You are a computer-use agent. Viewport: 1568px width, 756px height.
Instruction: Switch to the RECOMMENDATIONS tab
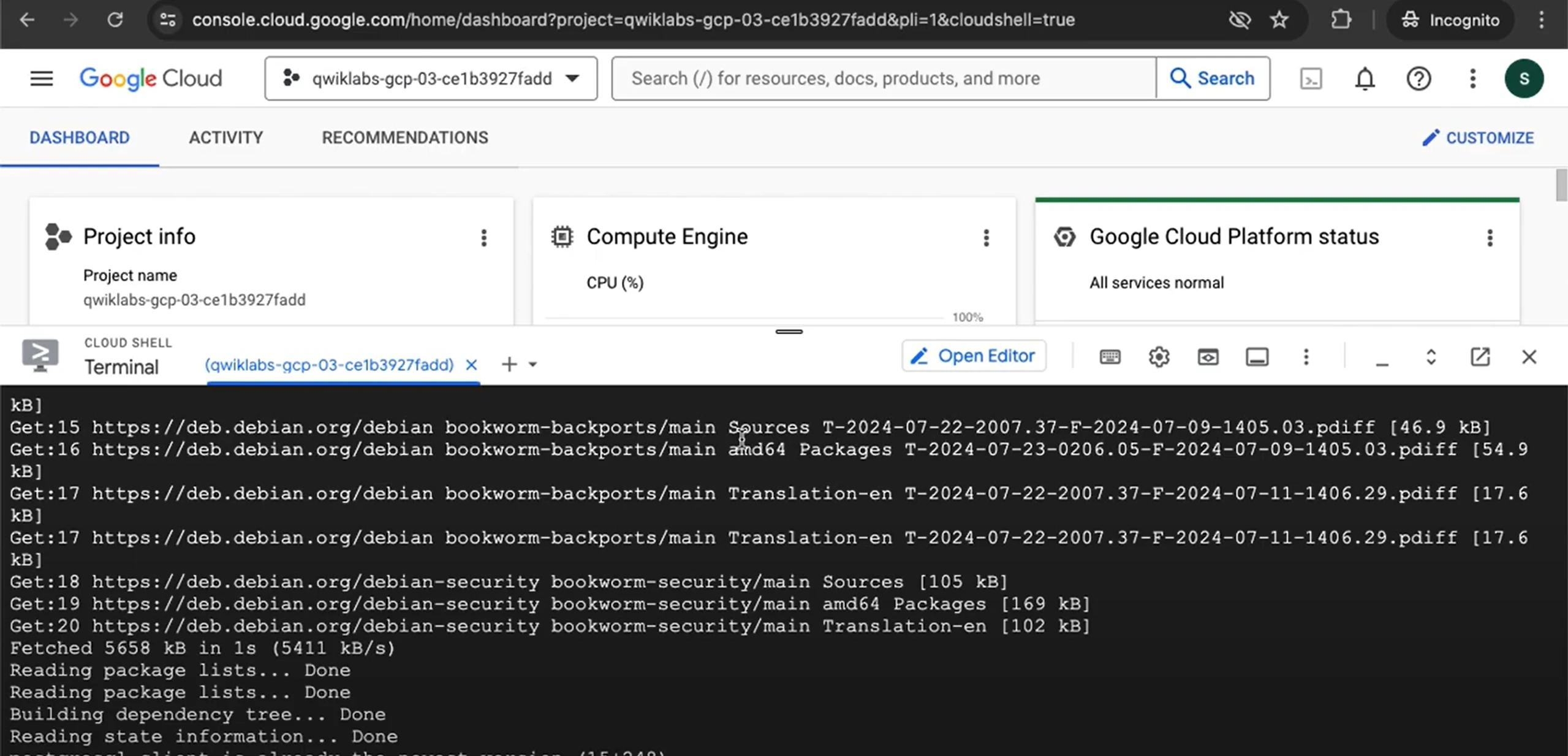(405, 137)
